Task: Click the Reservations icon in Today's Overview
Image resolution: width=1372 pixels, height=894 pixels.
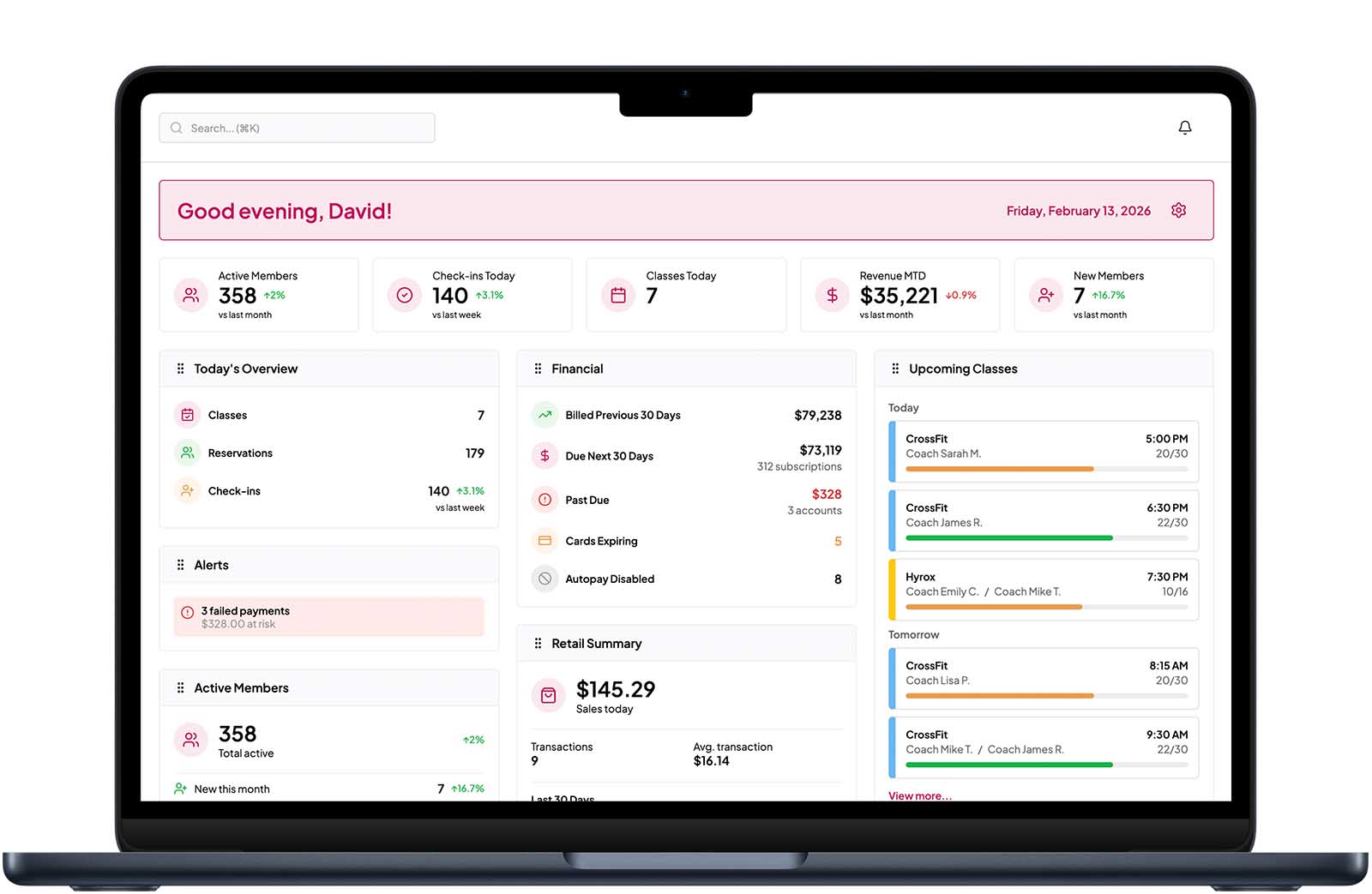Action: 188,453
